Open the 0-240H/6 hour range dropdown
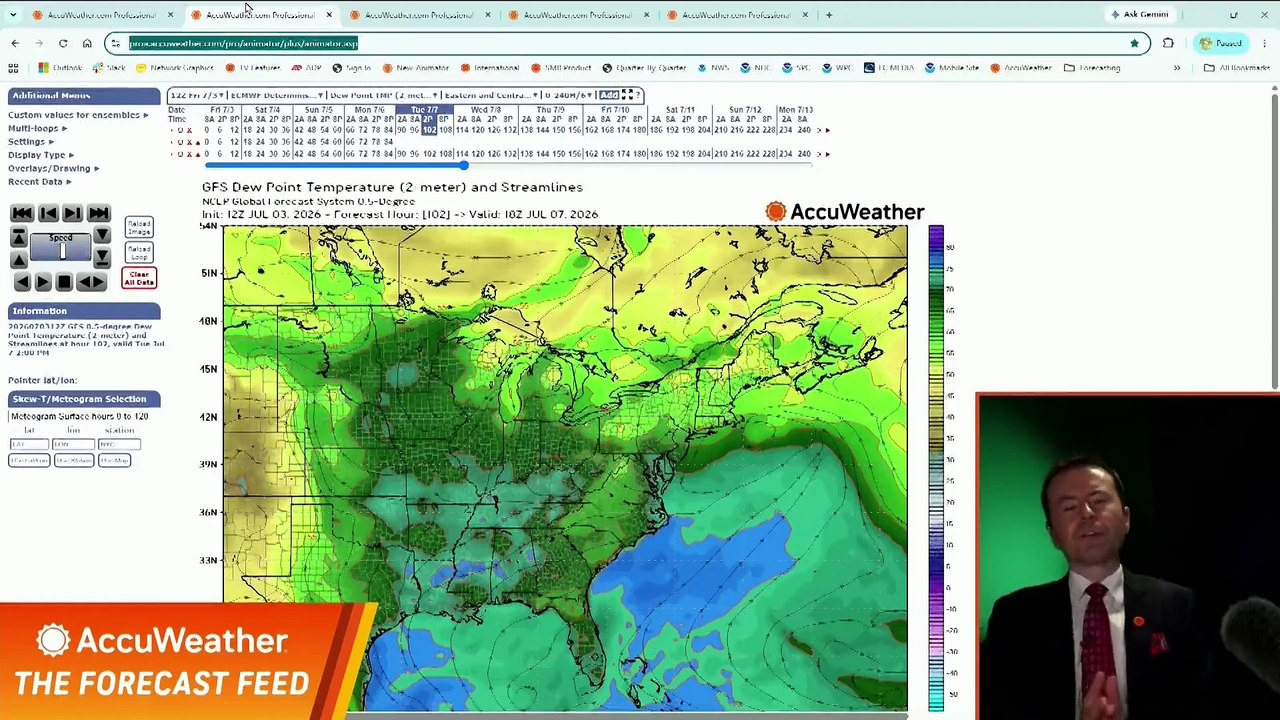The width and height of the screenshot is (1280, 720). pos(570,95)
